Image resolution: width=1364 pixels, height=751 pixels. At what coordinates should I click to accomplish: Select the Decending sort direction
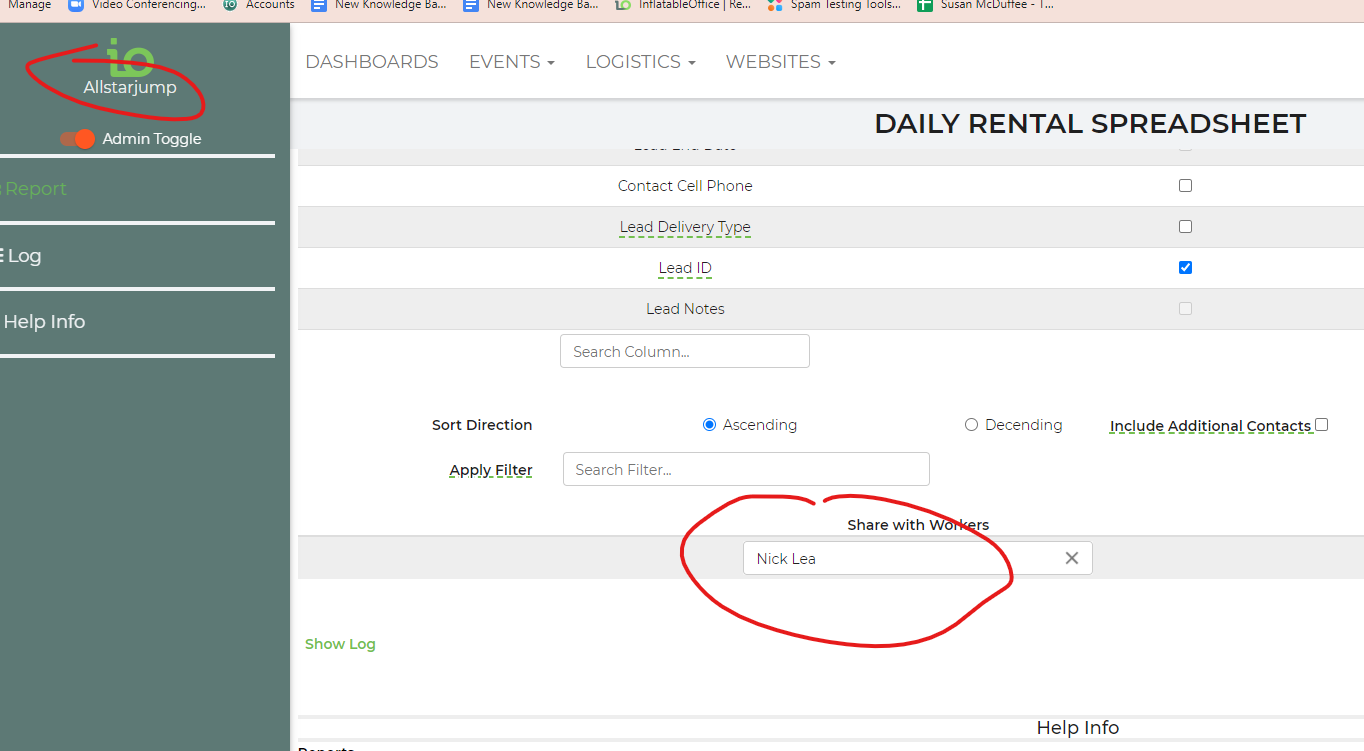pos(971,425)
